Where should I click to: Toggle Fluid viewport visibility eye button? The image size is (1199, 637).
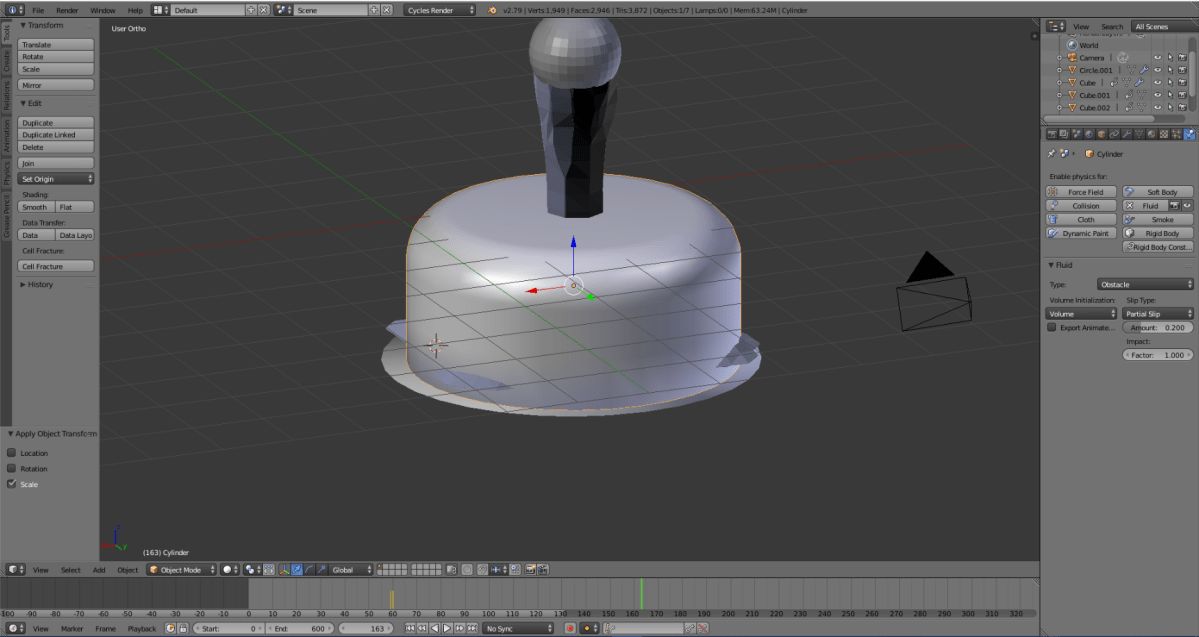[1188, 206]
